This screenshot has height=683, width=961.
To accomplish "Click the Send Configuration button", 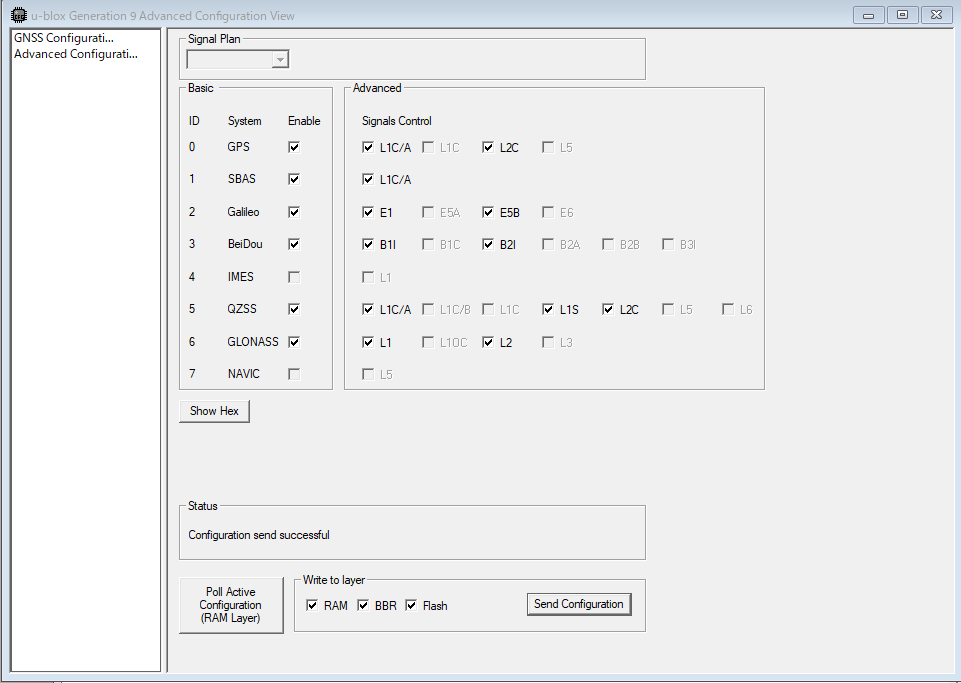I will click(x=579, y=604).
